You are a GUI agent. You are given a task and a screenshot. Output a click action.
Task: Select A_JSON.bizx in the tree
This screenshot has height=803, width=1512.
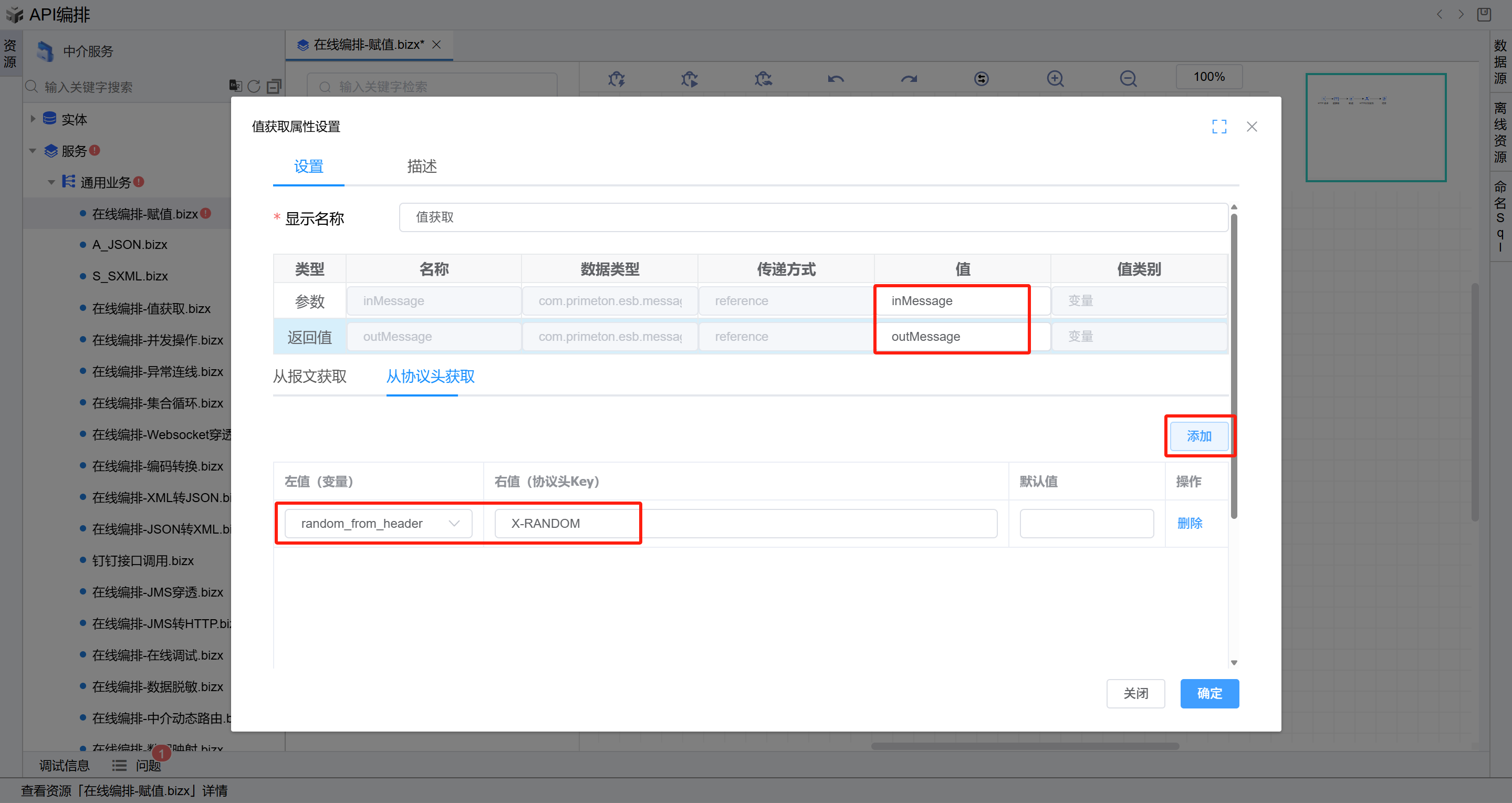pyautogui.click(x=130, y=245)
